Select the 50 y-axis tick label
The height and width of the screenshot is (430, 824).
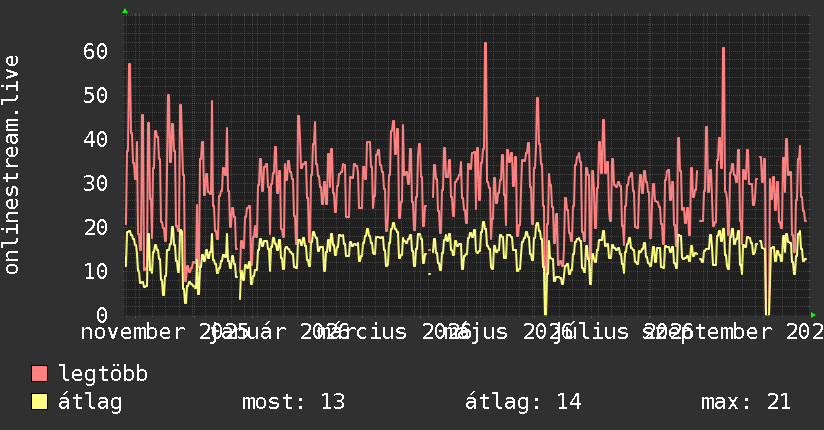click(95, 96)
